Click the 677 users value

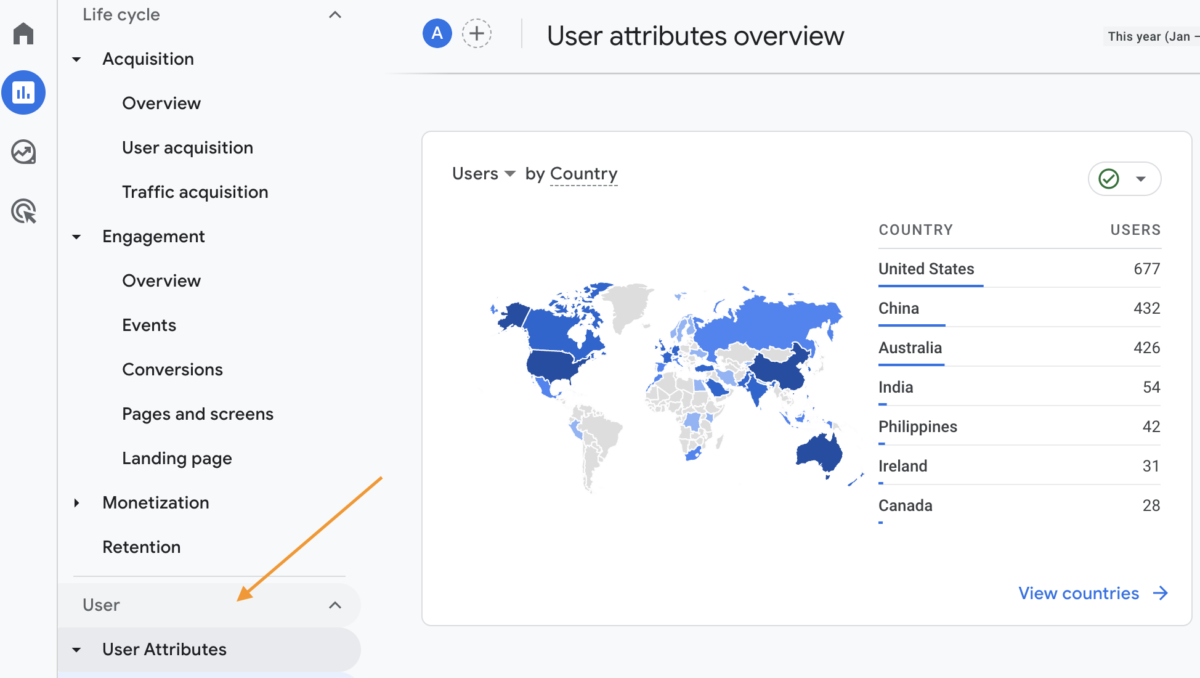pyautogui.click(x=1147, y=269)
